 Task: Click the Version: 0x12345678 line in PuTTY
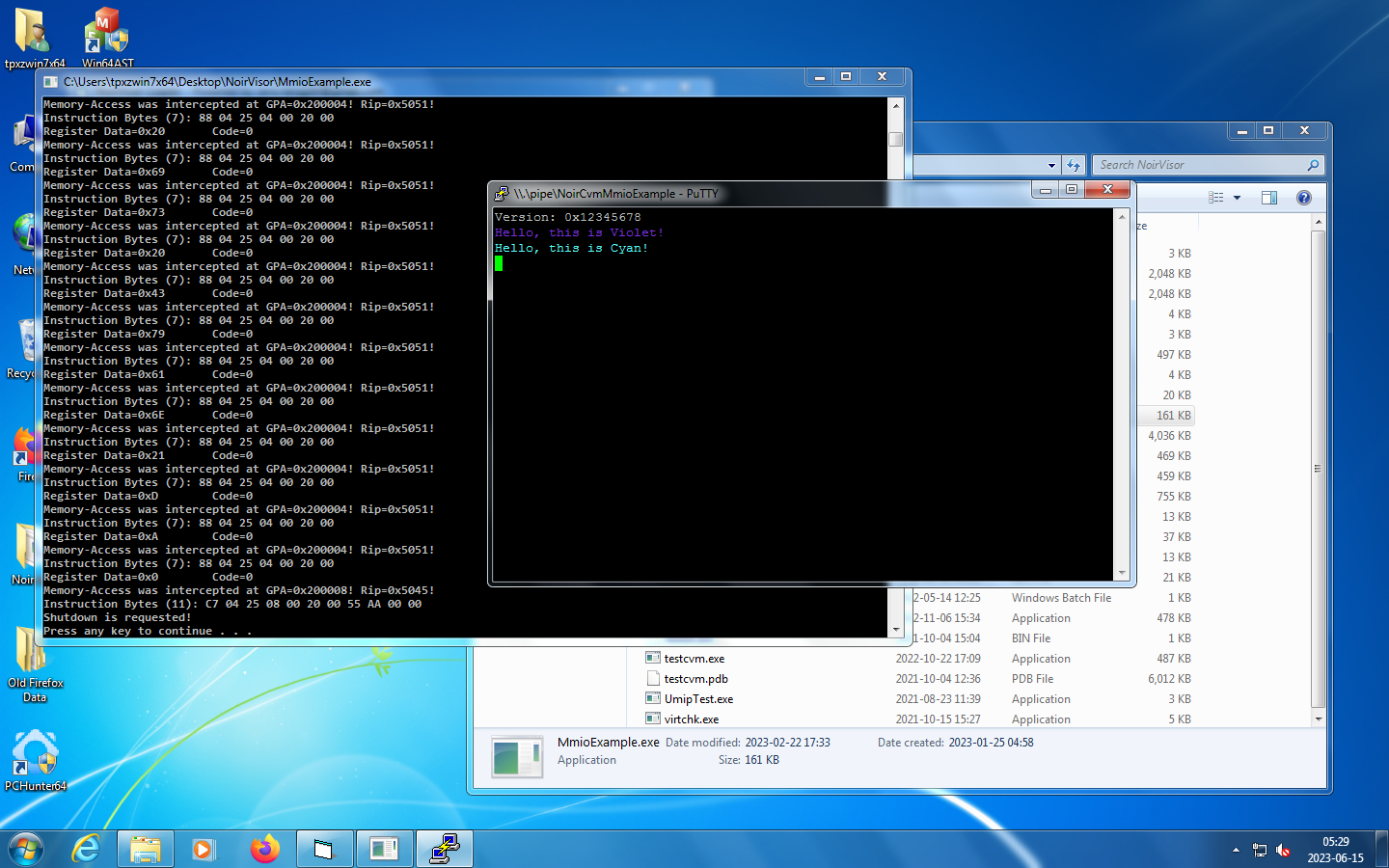(x=567, y=218)
